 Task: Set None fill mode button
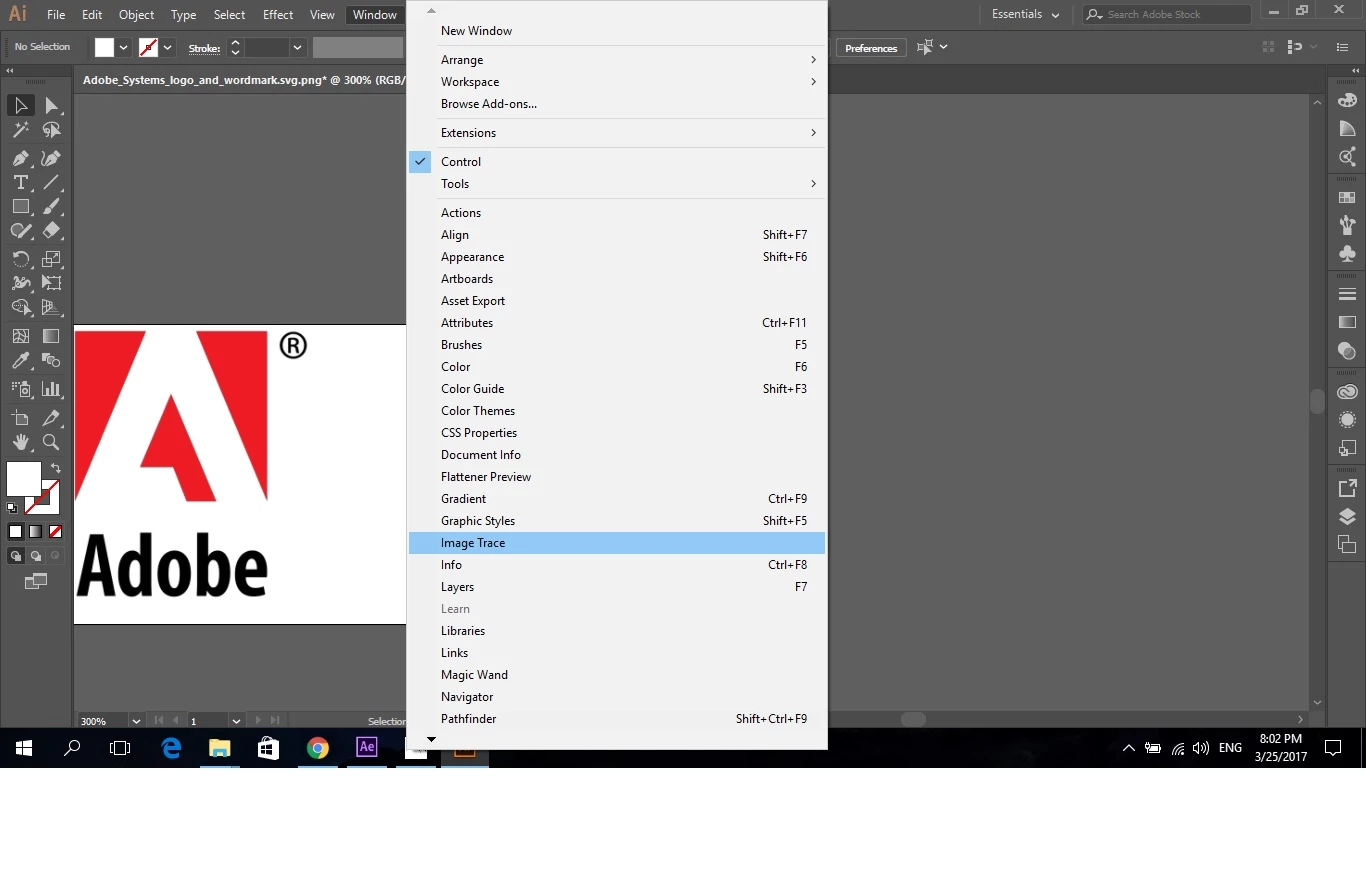click(x=56, y=532)
